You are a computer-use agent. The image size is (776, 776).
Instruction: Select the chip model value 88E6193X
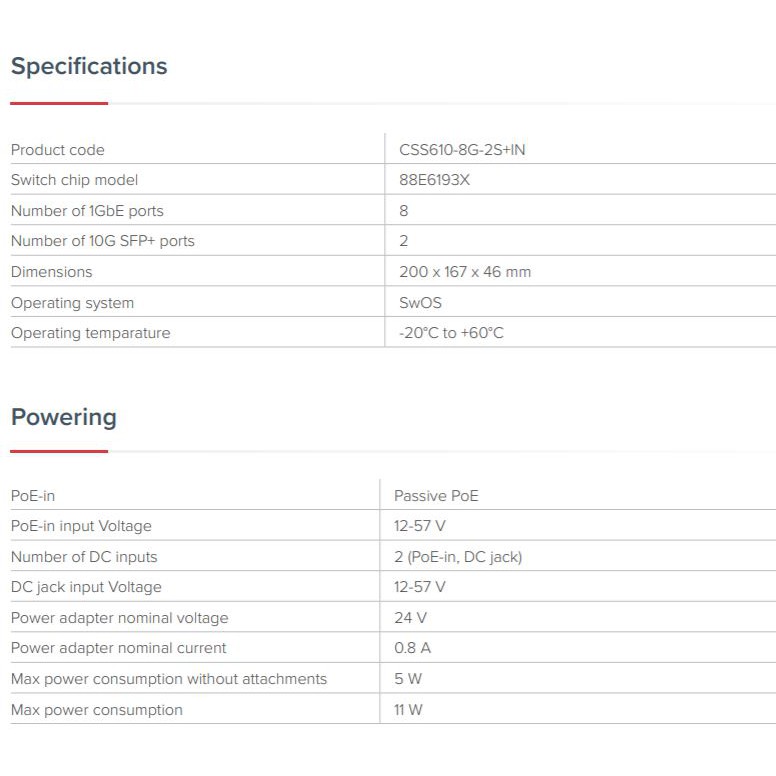pos(434,180)
